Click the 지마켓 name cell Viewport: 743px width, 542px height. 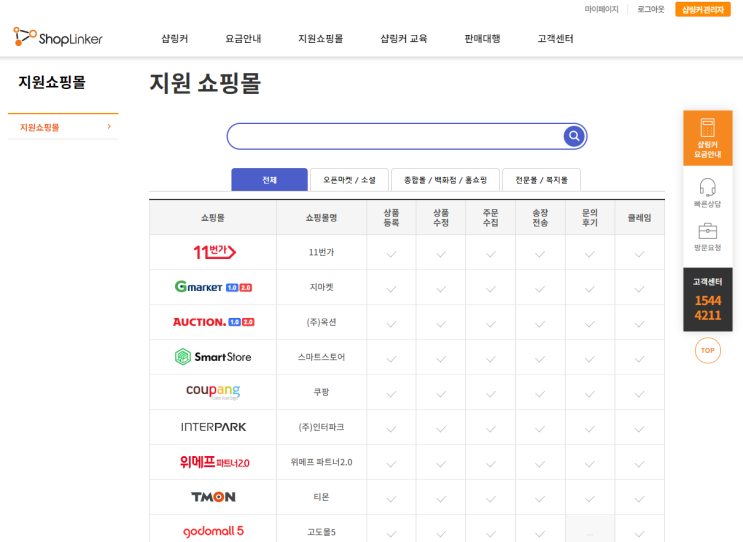321,287
